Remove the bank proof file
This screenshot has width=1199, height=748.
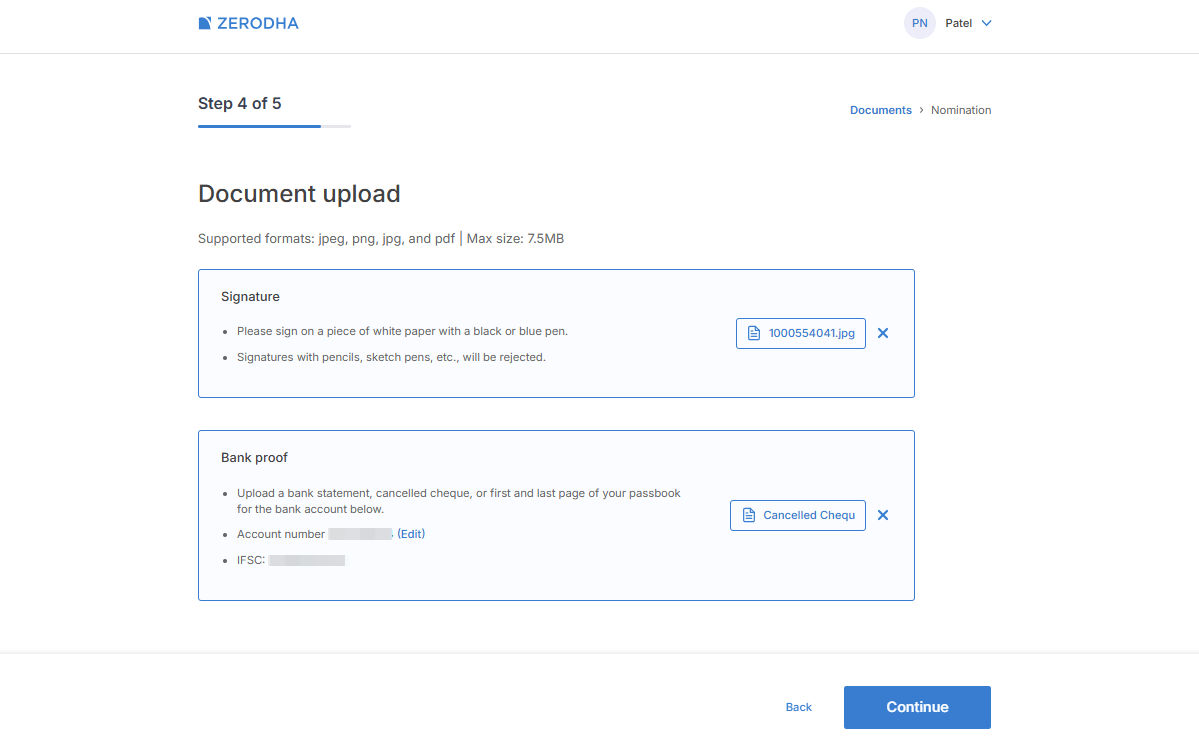pos(882,515)
